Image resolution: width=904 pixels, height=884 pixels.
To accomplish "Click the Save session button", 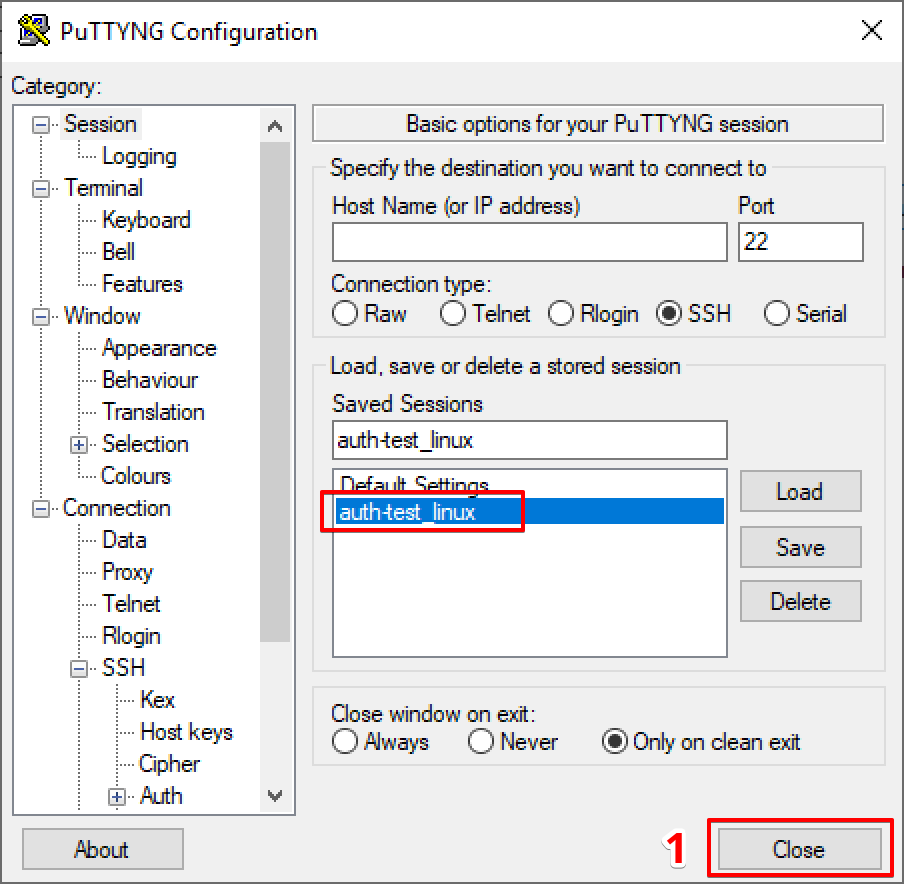I will pos(801,547).
